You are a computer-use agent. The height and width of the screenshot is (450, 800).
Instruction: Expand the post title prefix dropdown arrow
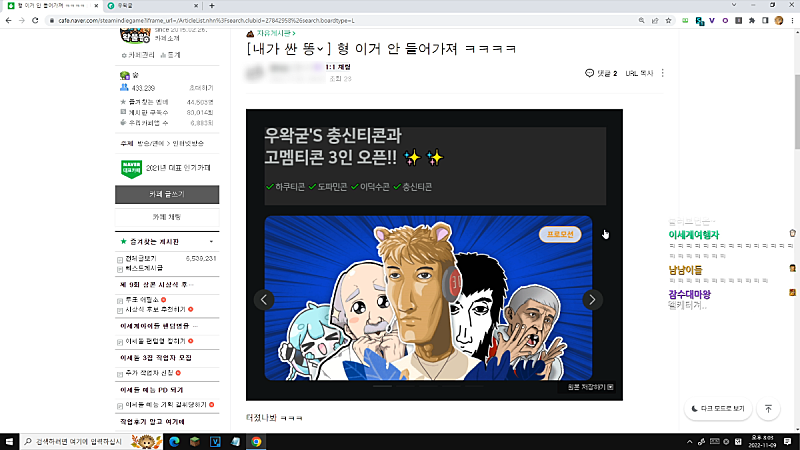(x=320, y=49)
